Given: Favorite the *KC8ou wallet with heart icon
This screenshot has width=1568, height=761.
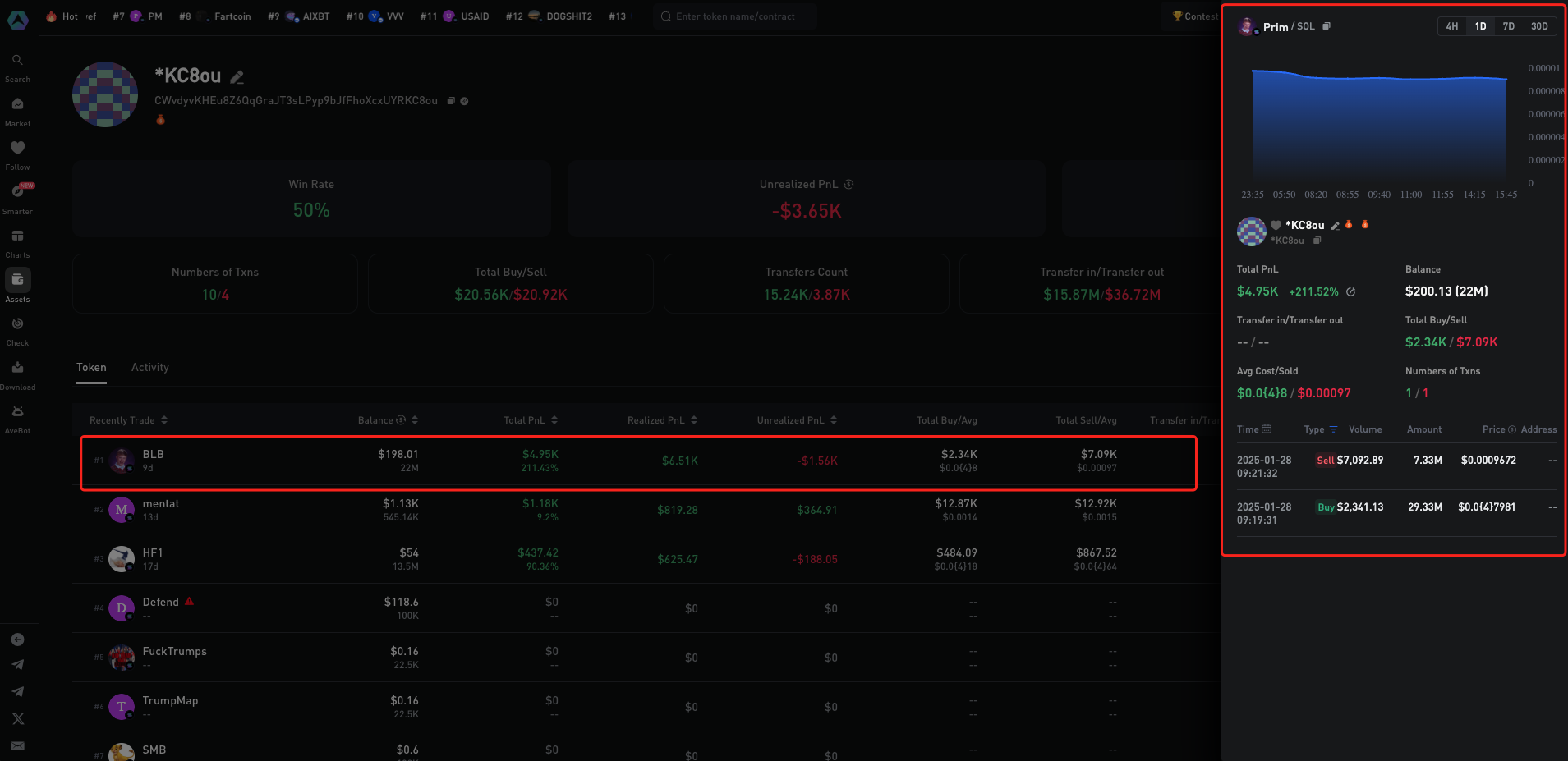Looking at the screenshot, I should point(1276,225).
